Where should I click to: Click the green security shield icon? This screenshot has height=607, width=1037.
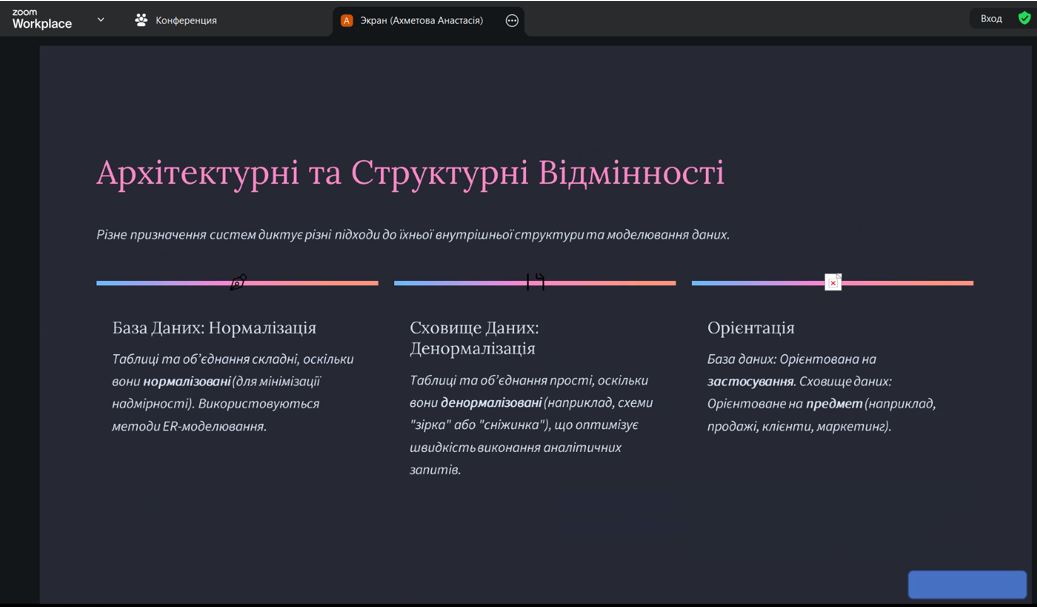pyautogui.click(x=1024, y=18)
